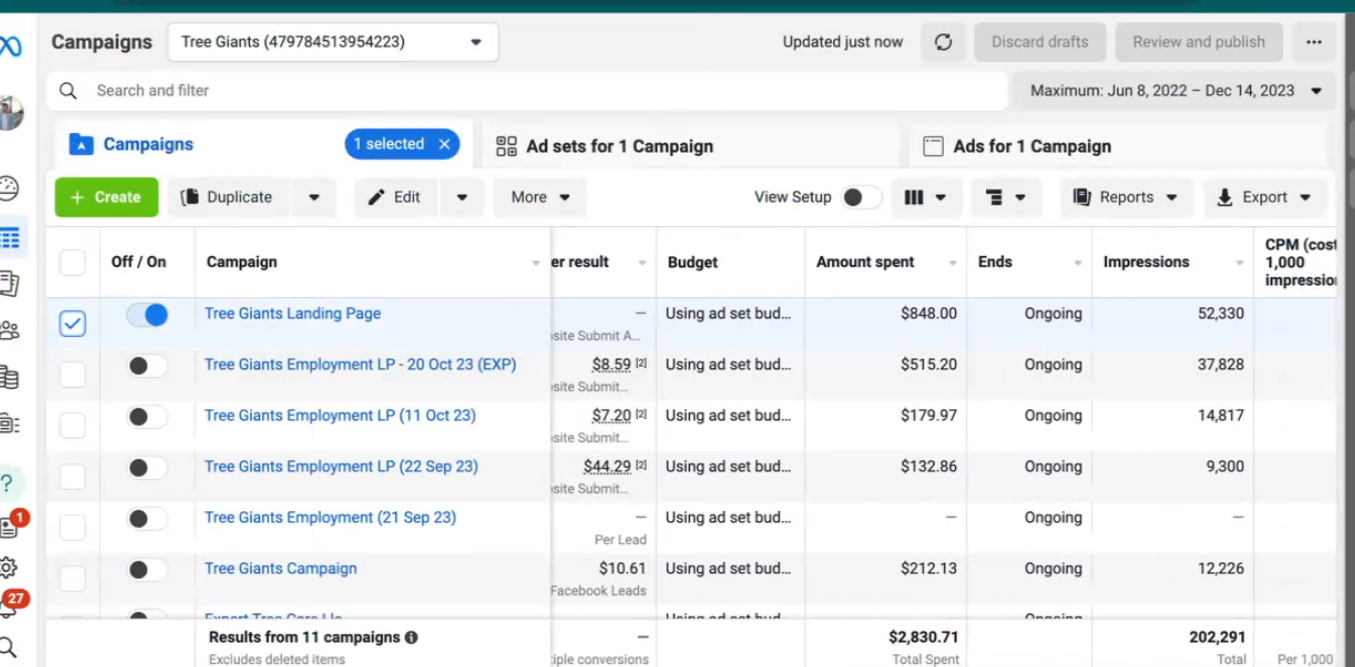Turn on Tree Giants Employment (21 Sep 23)
The image size is (1355, 667).
[147, 519]
